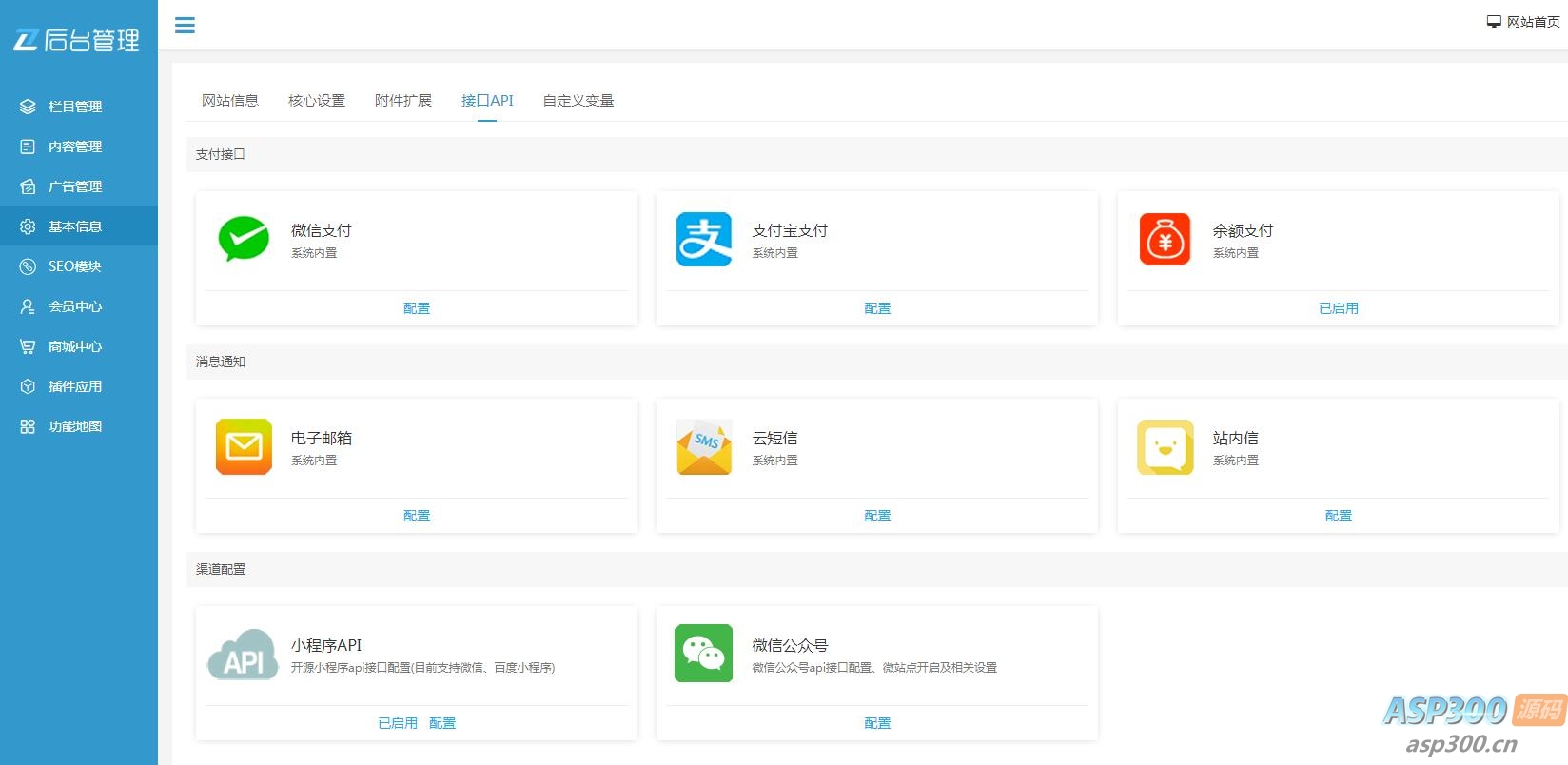Screen dimensions: 1568x765
Task: Toggle 已启用 status for 小程序API
Action: 398,723
